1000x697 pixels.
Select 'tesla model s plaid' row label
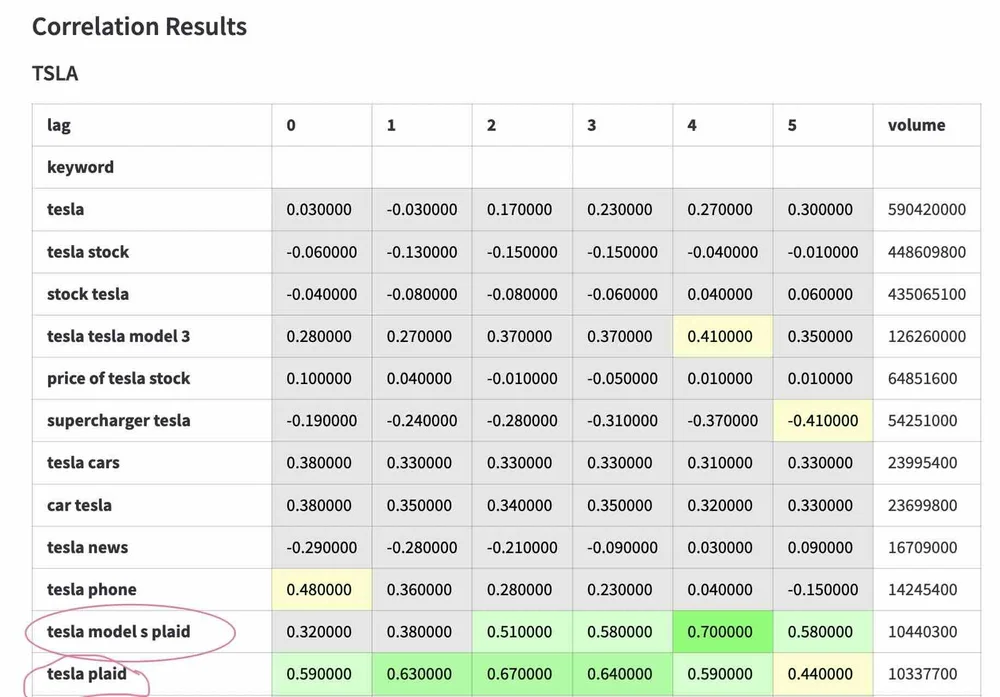tap(152, 631)
